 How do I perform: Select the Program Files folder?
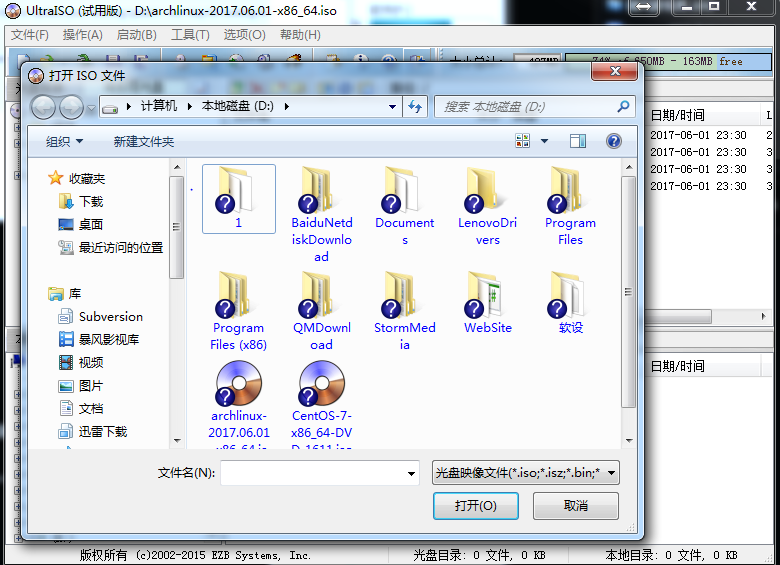click(570, 206)
